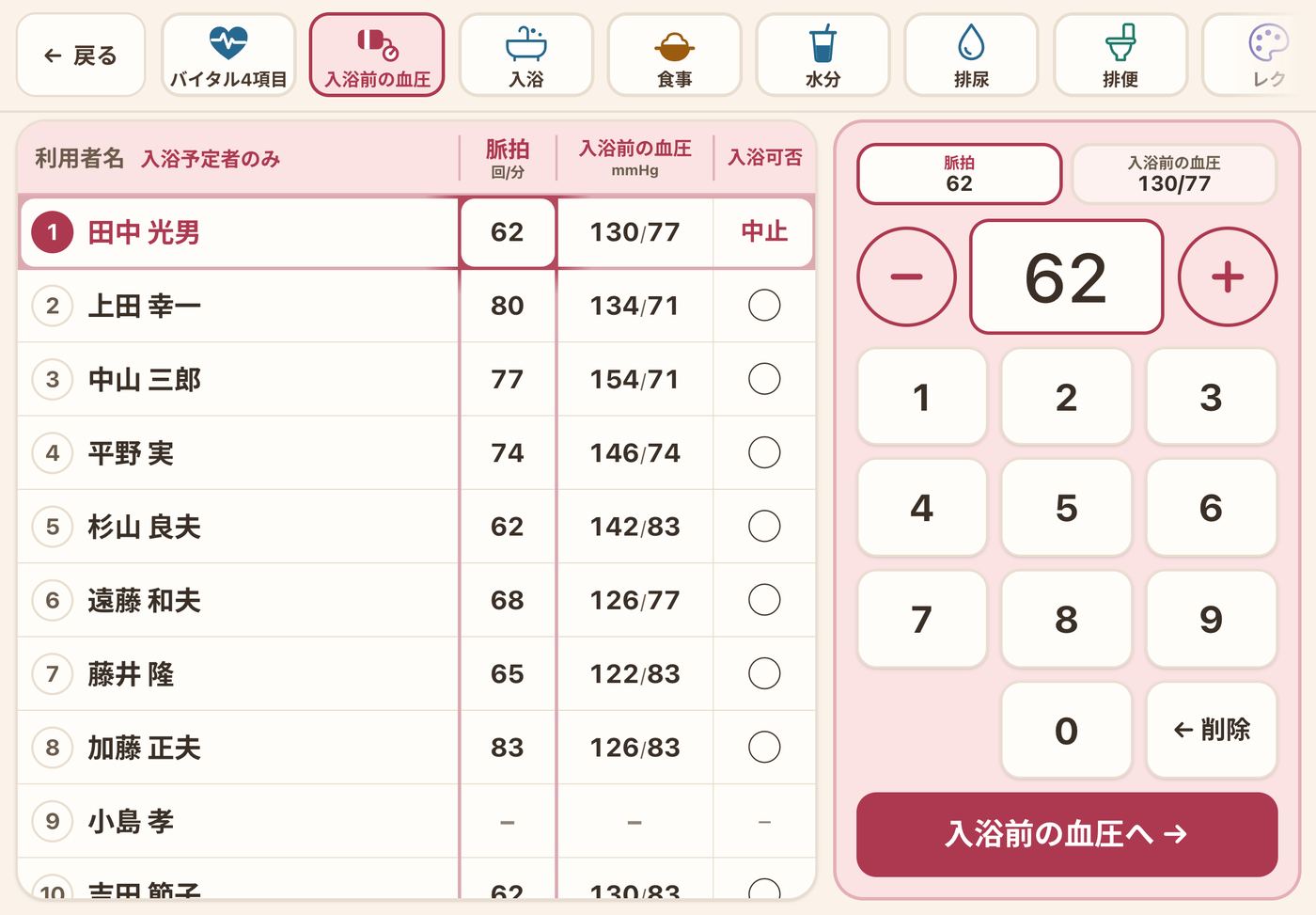Open the 水分 drink cup tab

[x=822, y=55]
